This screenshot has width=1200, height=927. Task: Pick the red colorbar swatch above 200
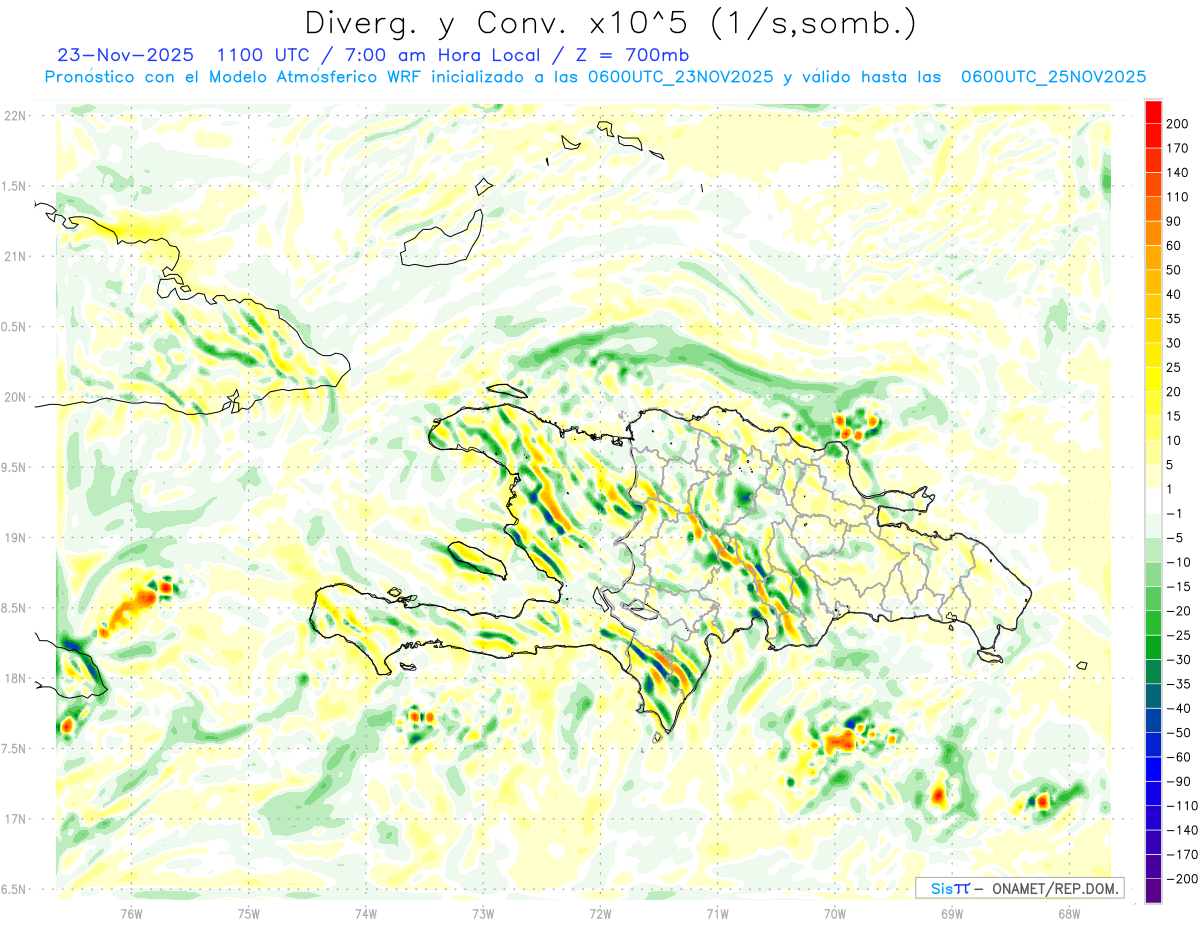[1153, 112]
